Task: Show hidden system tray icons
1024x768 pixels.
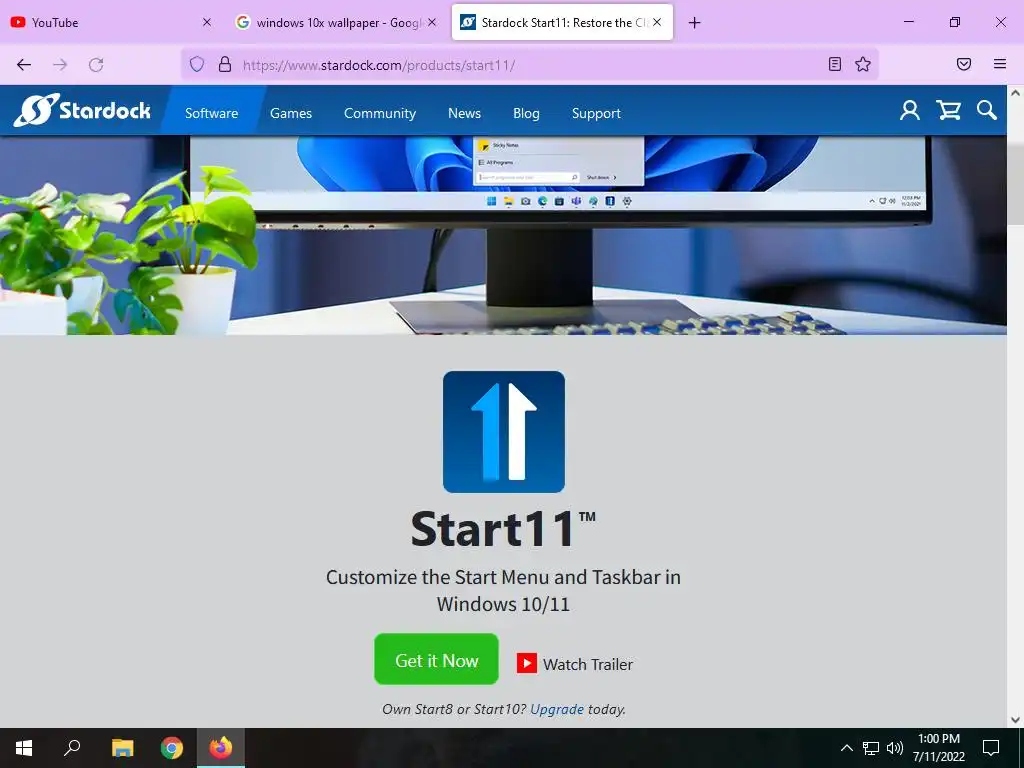Action: [x=846, y=748]
